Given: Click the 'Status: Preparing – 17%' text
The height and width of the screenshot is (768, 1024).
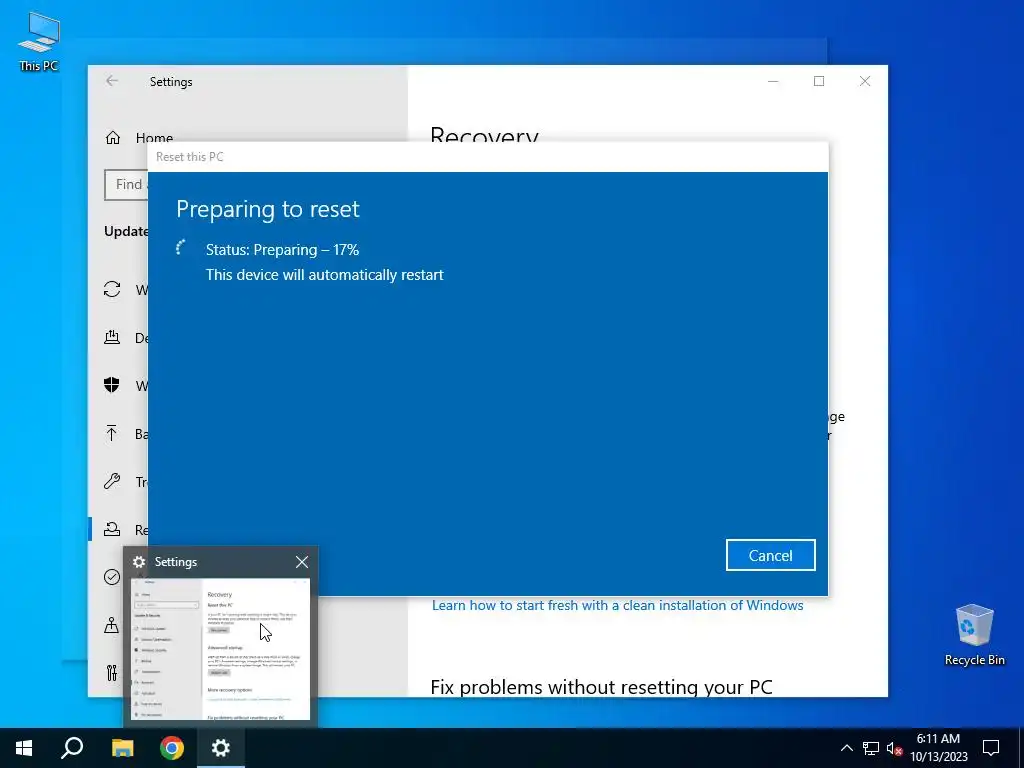Looking at the screenshot, I should 282,249.
